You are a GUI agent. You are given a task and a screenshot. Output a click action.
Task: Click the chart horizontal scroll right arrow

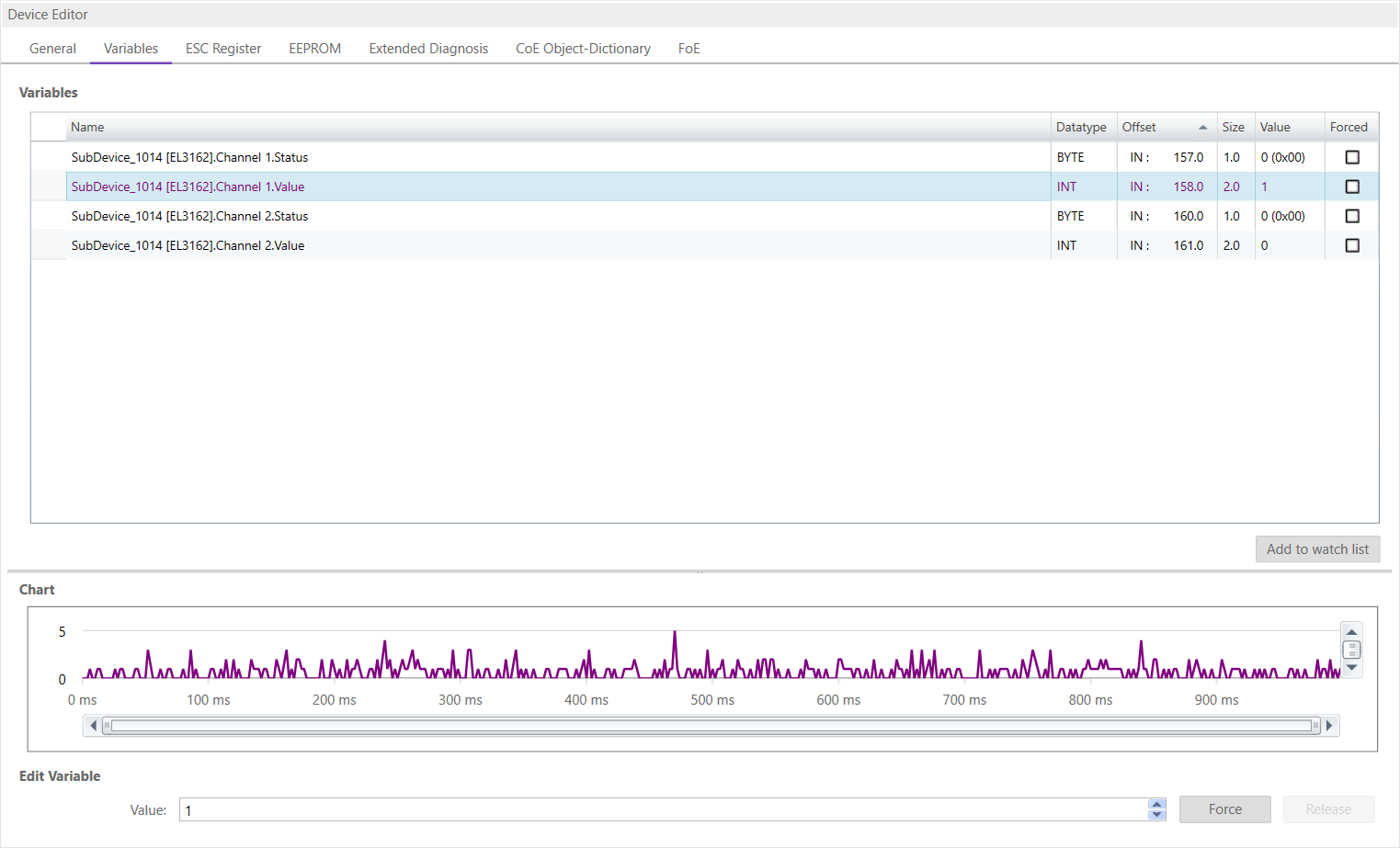tap(1329, 726)
